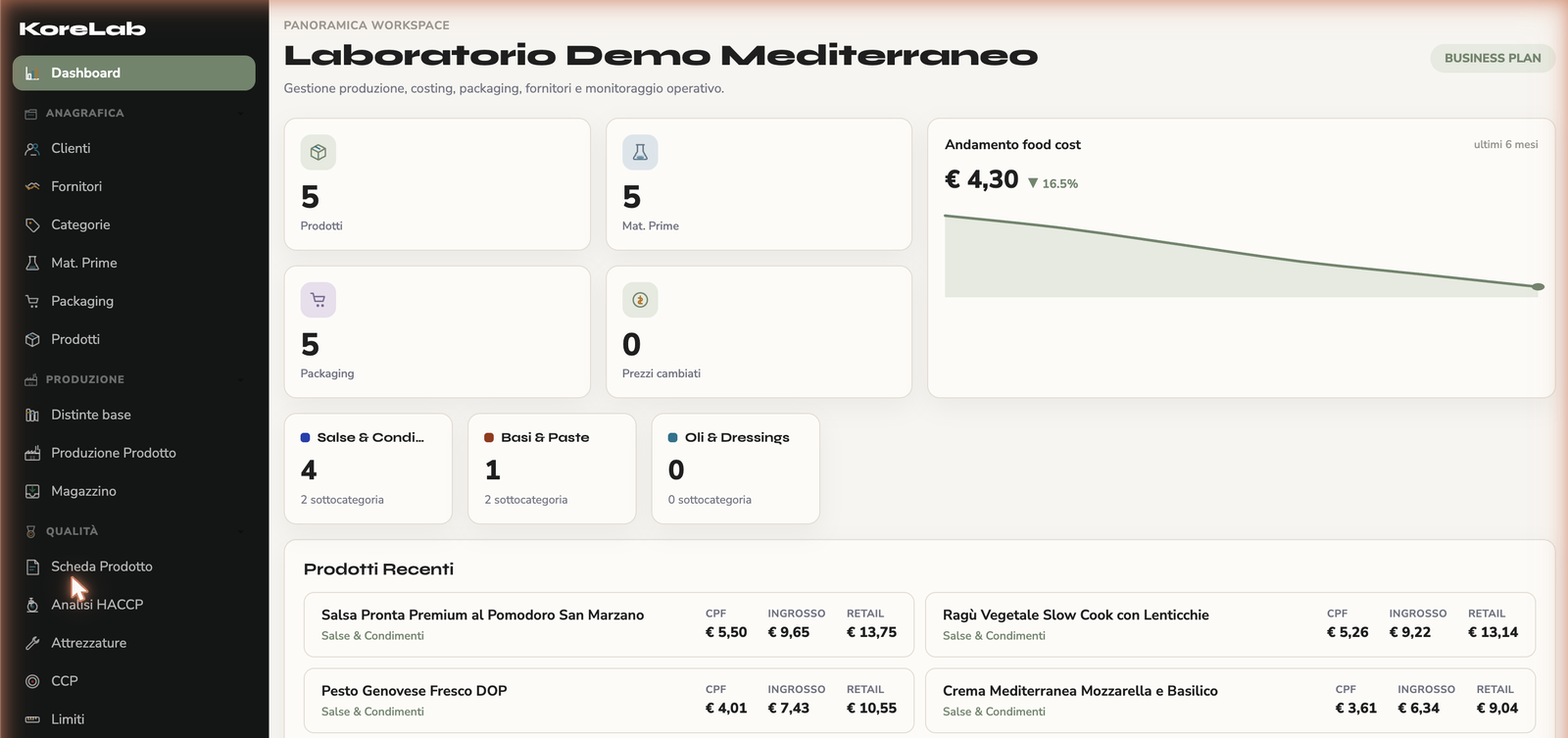This screenshot has width=1568, height=738.
Task: Click retail price € 13,75
Action: click(x=871, y=632)
